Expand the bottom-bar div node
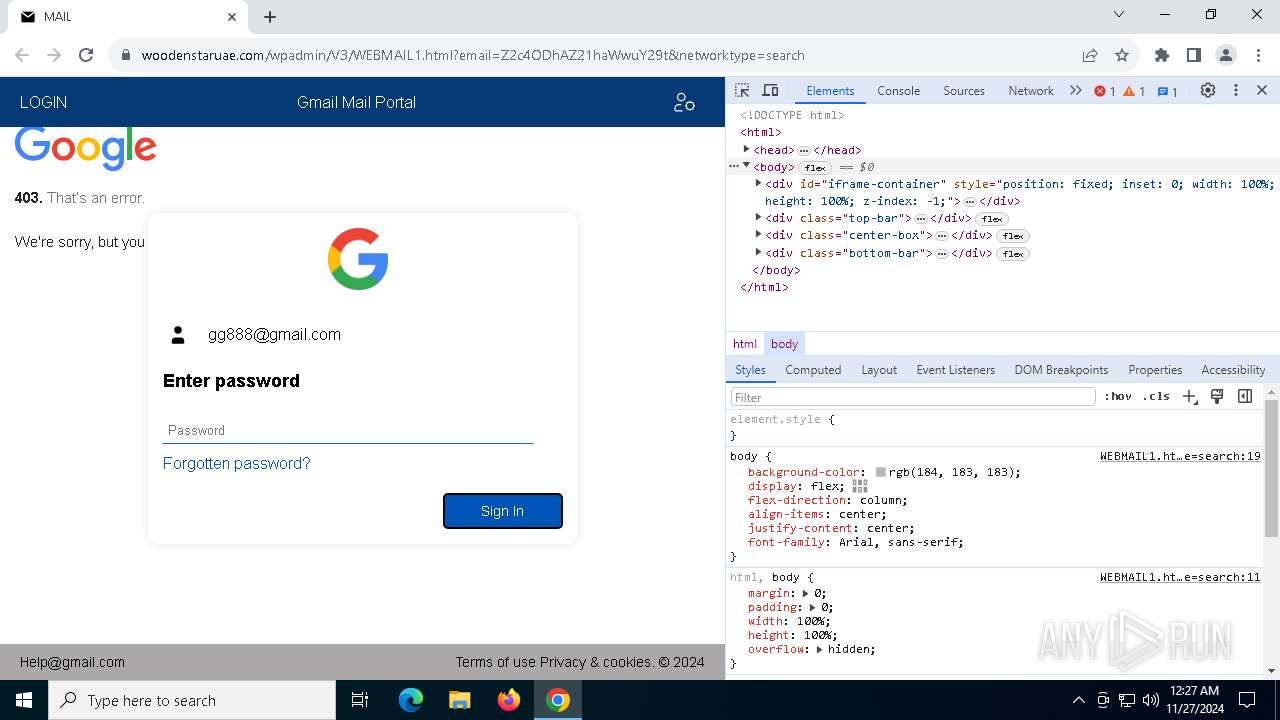This screenshot has height=720, width=1280. 758,252
